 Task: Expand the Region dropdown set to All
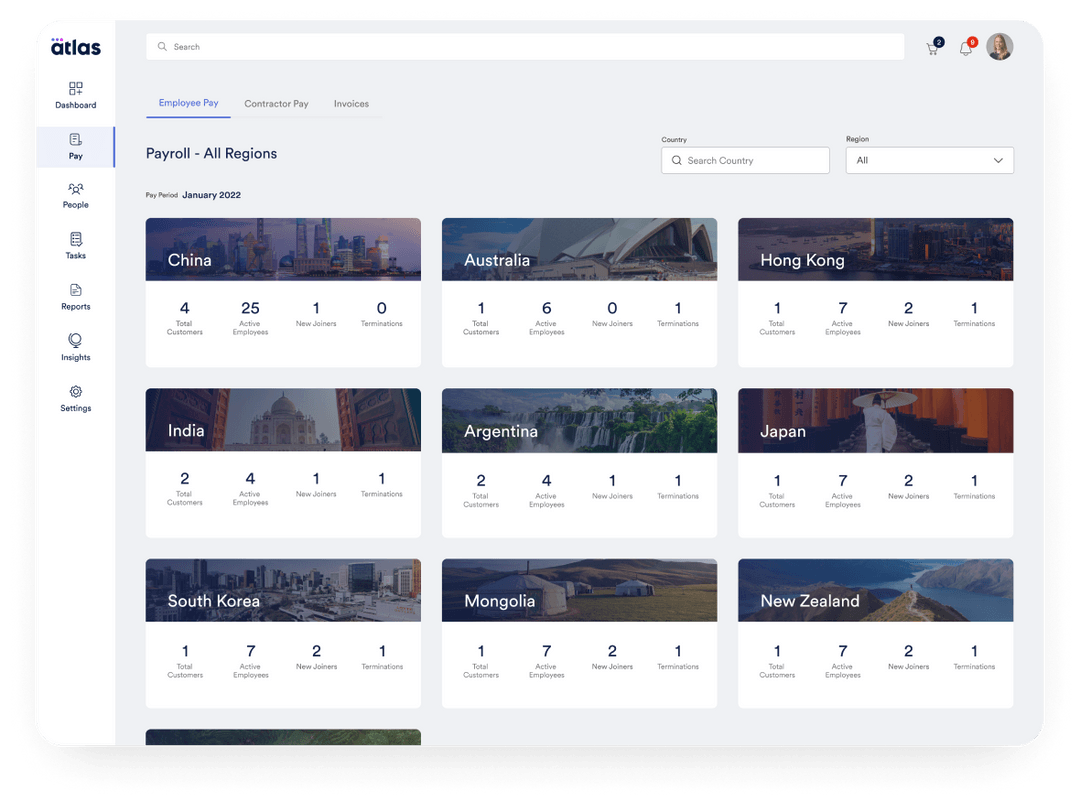point(929,161)
